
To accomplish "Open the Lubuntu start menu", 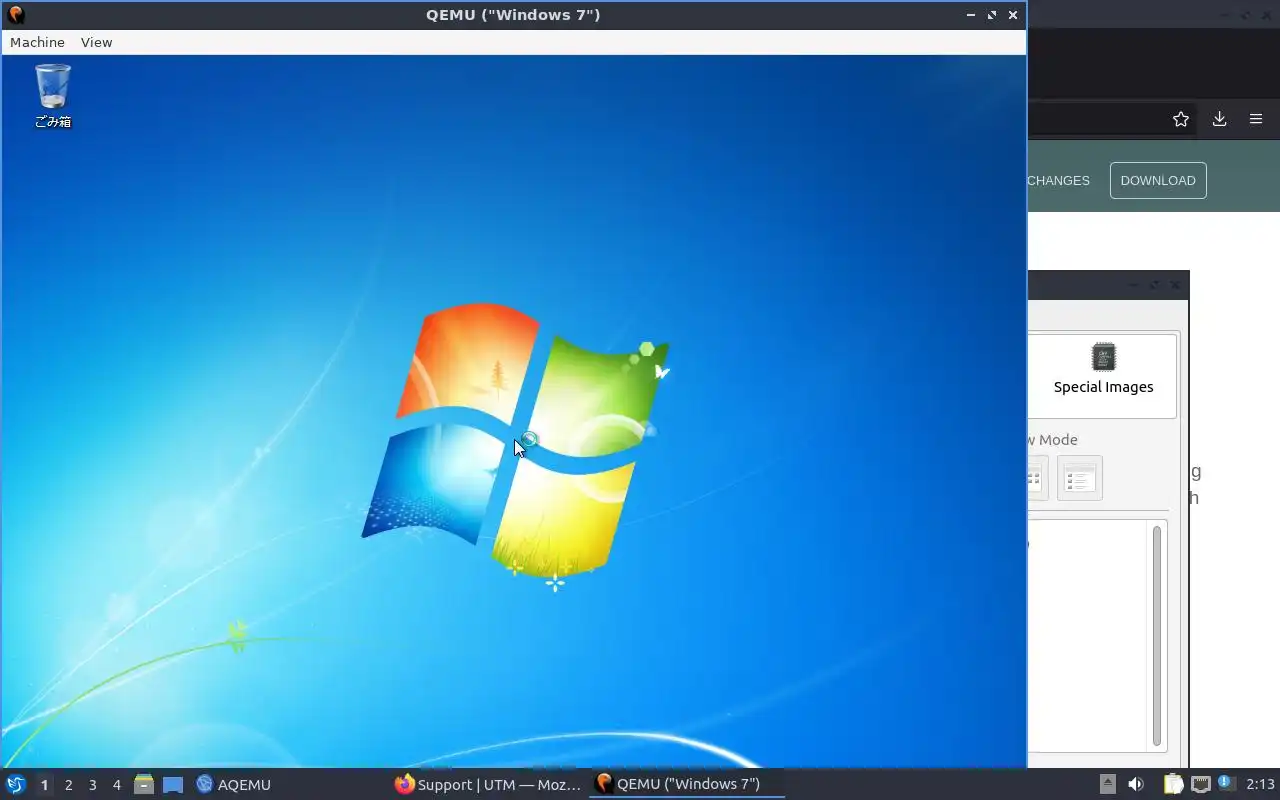I will point(15,784).
